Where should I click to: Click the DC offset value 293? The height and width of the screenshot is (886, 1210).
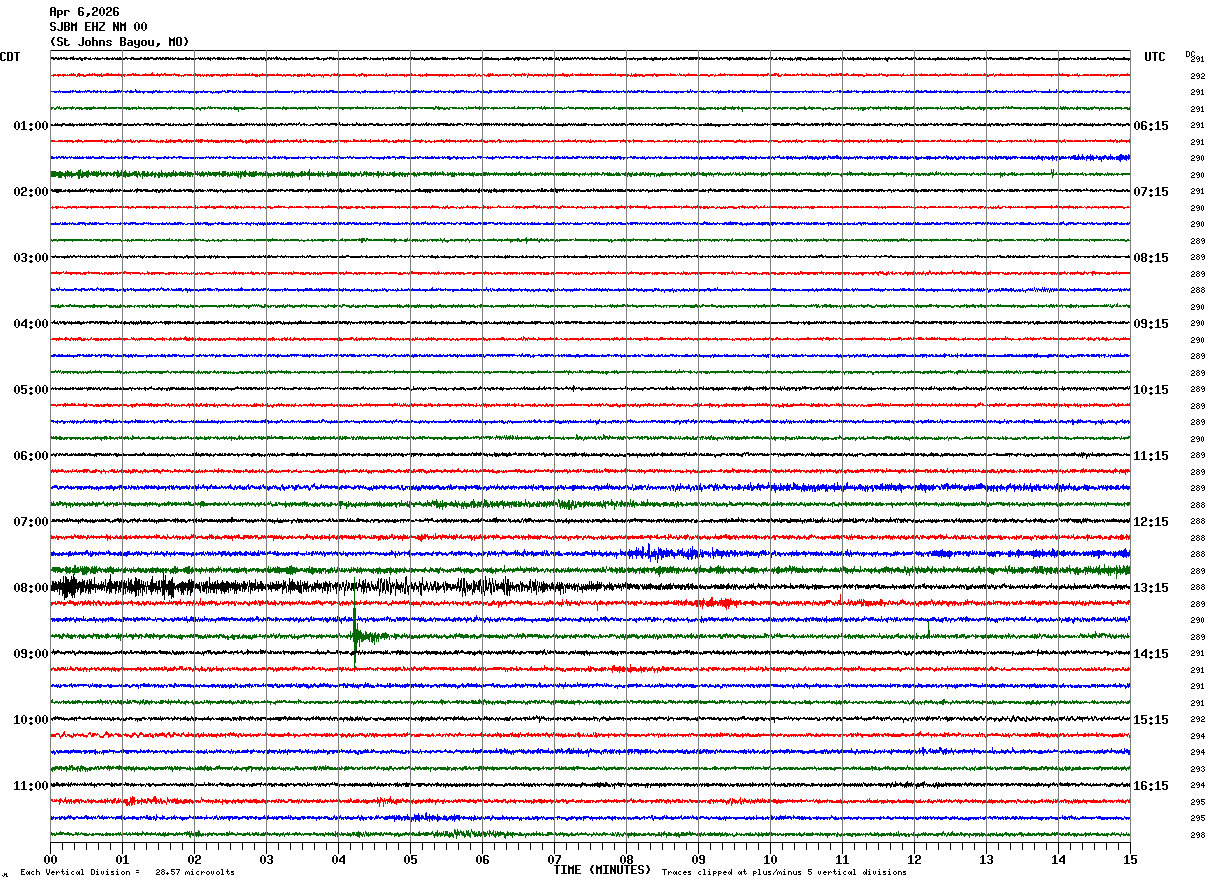1197,769
